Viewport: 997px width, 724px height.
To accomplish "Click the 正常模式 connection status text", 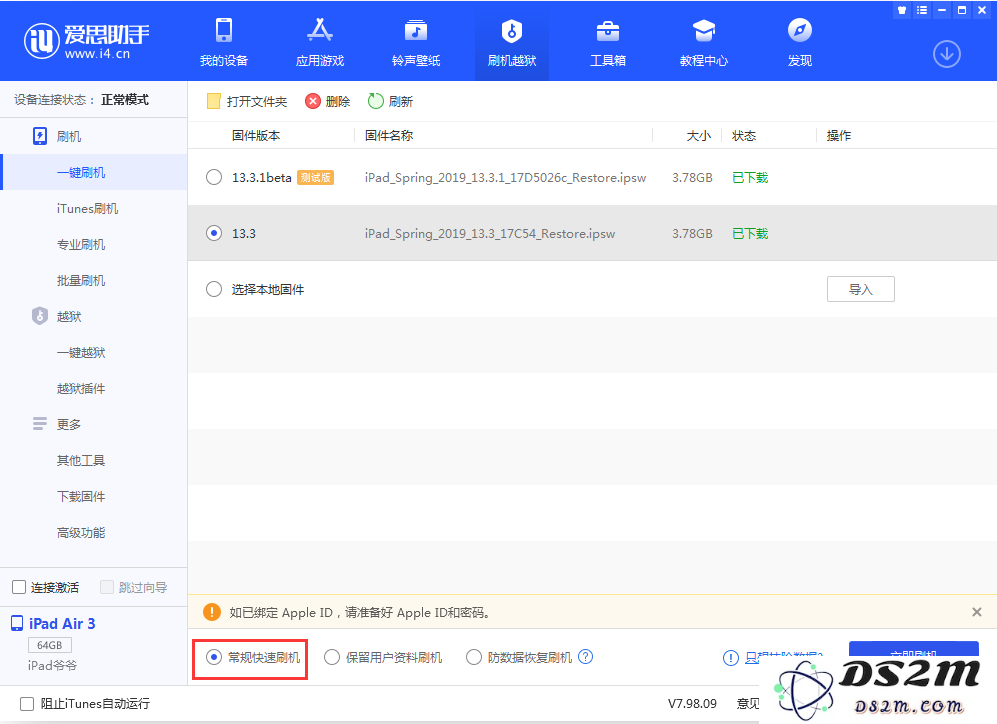I will [125, 100].
